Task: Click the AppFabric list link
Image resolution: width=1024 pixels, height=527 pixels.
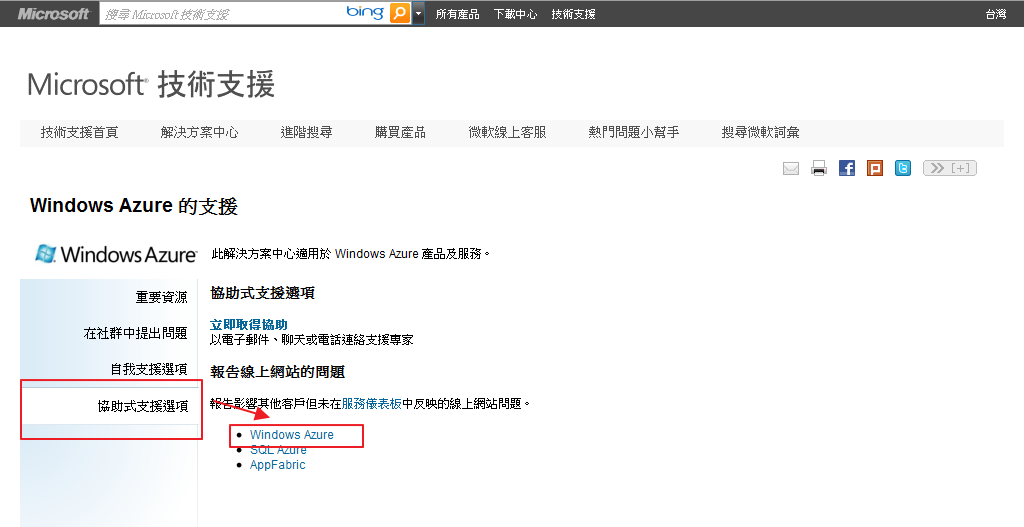Action: [278, 465]
